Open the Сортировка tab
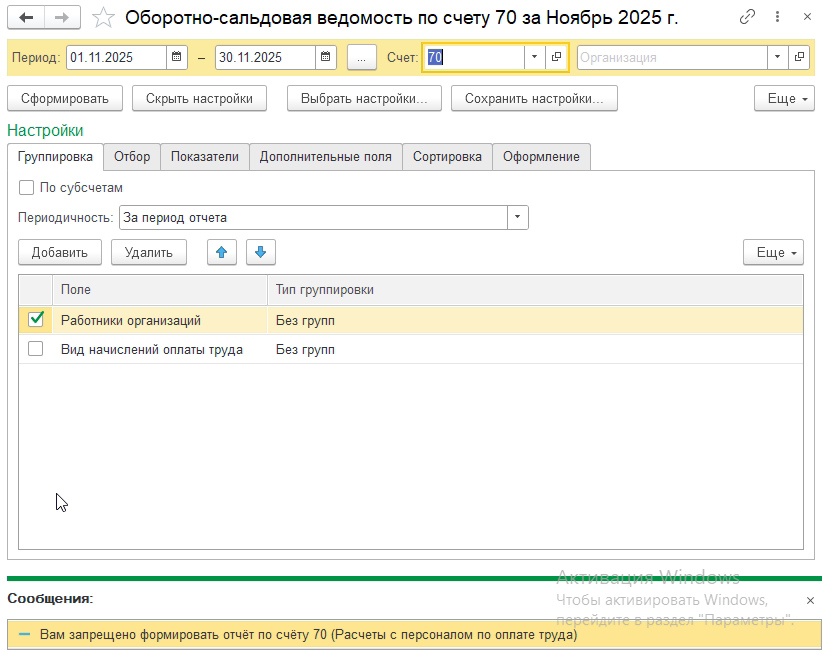 coord(447,157)
